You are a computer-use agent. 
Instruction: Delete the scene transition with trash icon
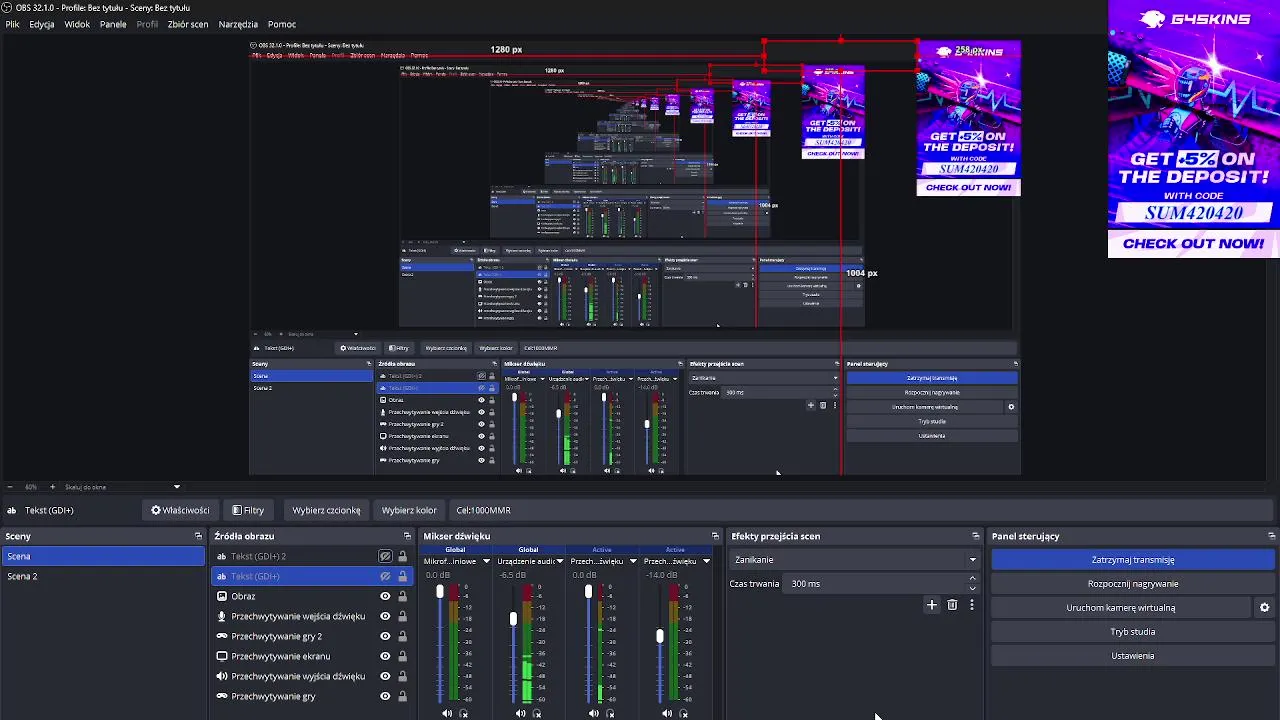point(952,605)
